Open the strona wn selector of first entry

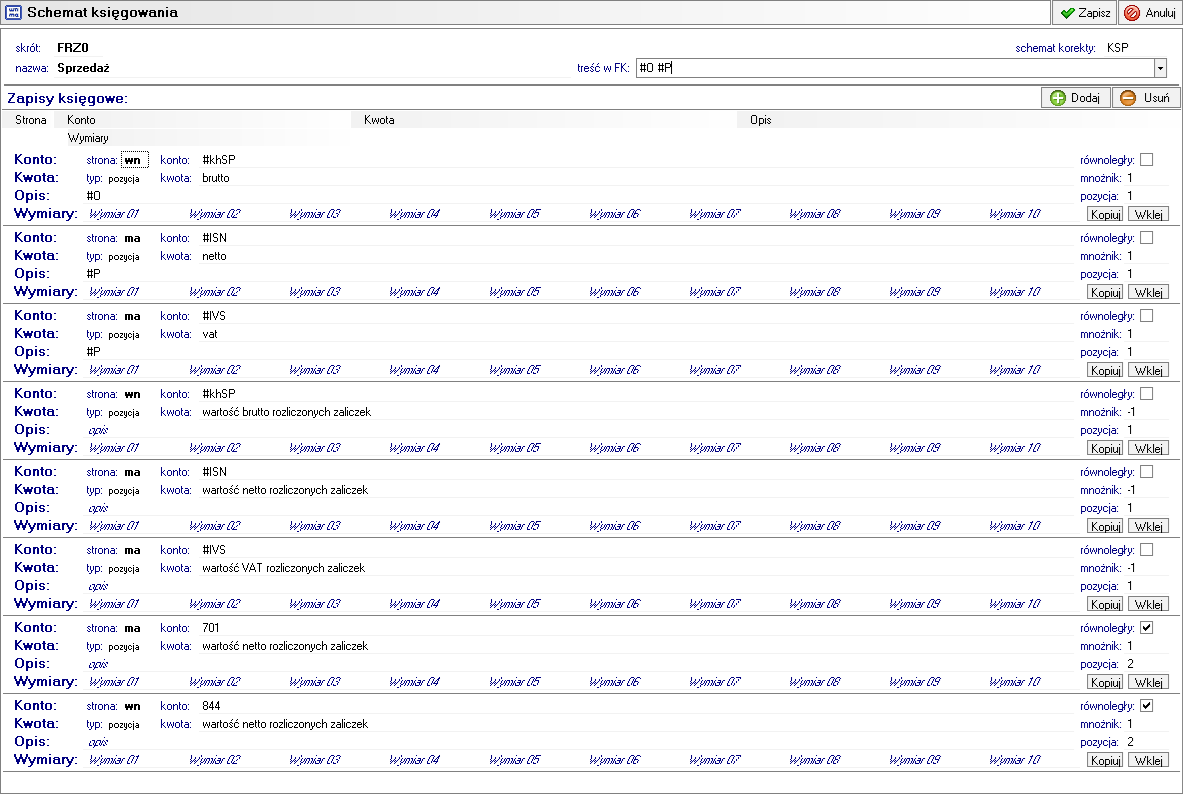(x=135, y=160)
